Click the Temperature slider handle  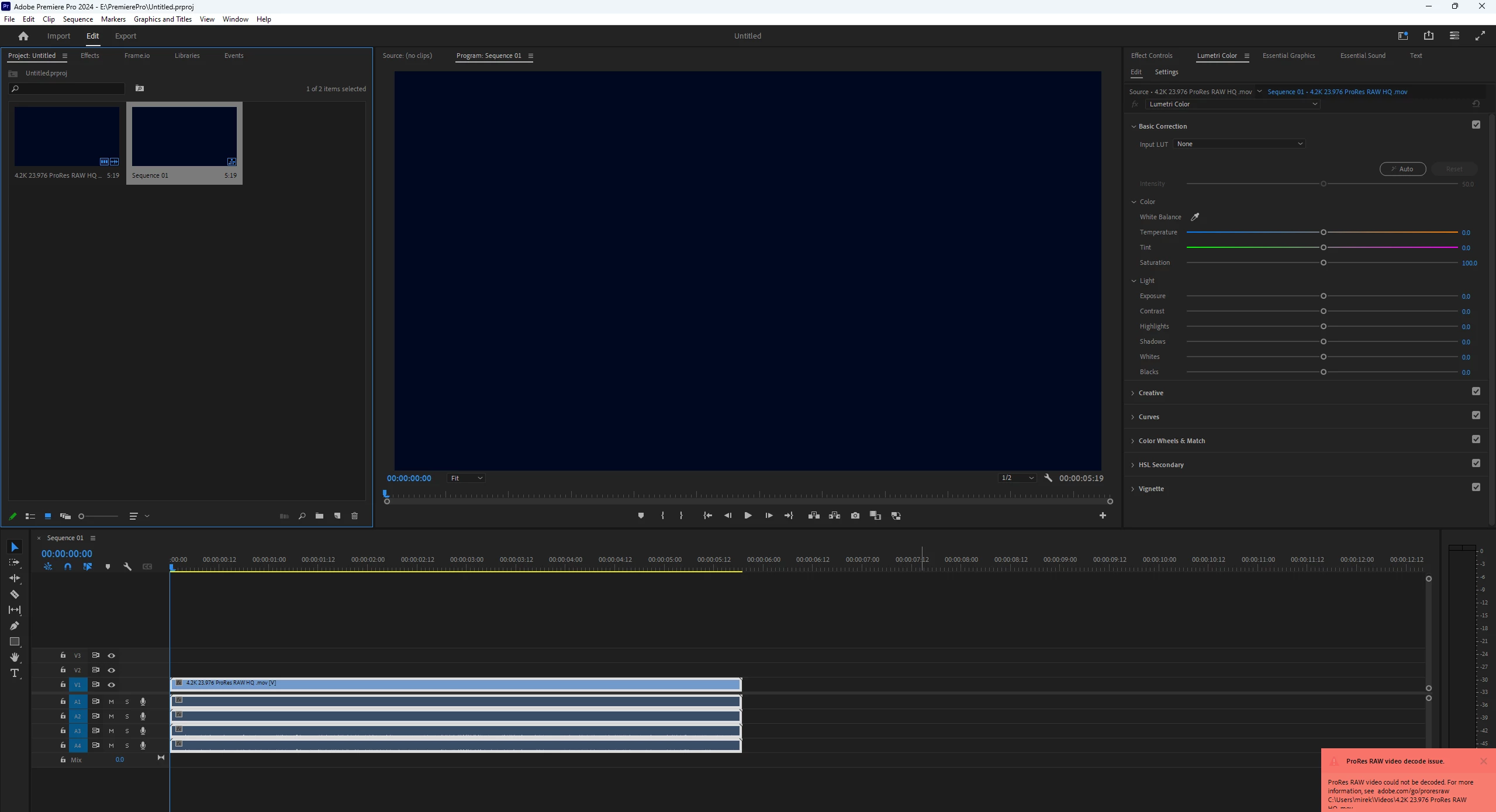tap(1323, 232)
